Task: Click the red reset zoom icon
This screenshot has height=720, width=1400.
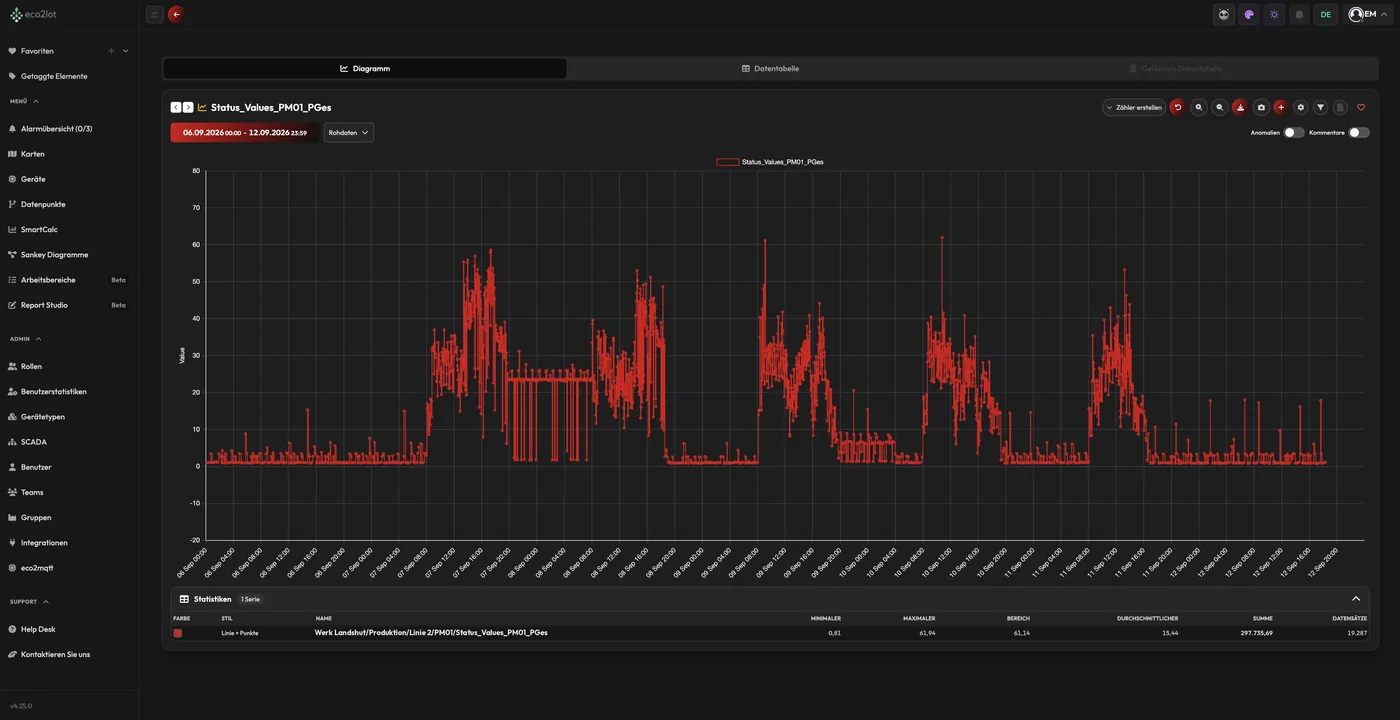Action: tap(1177, 107)
